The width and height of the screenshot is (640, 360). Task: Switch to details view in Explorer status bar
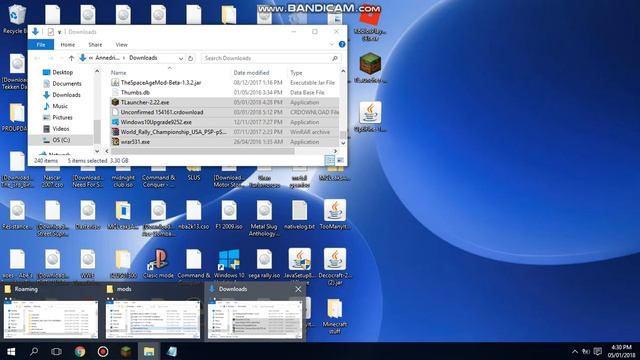coord(329,160)
